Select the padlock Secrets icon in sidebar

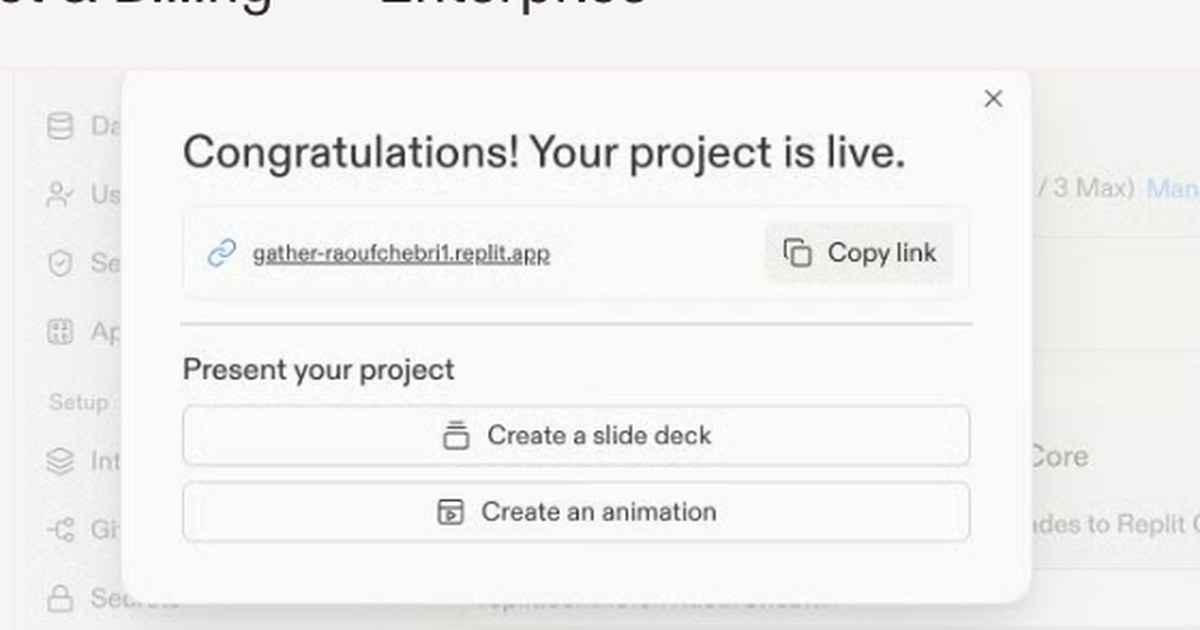pos(61,598)
